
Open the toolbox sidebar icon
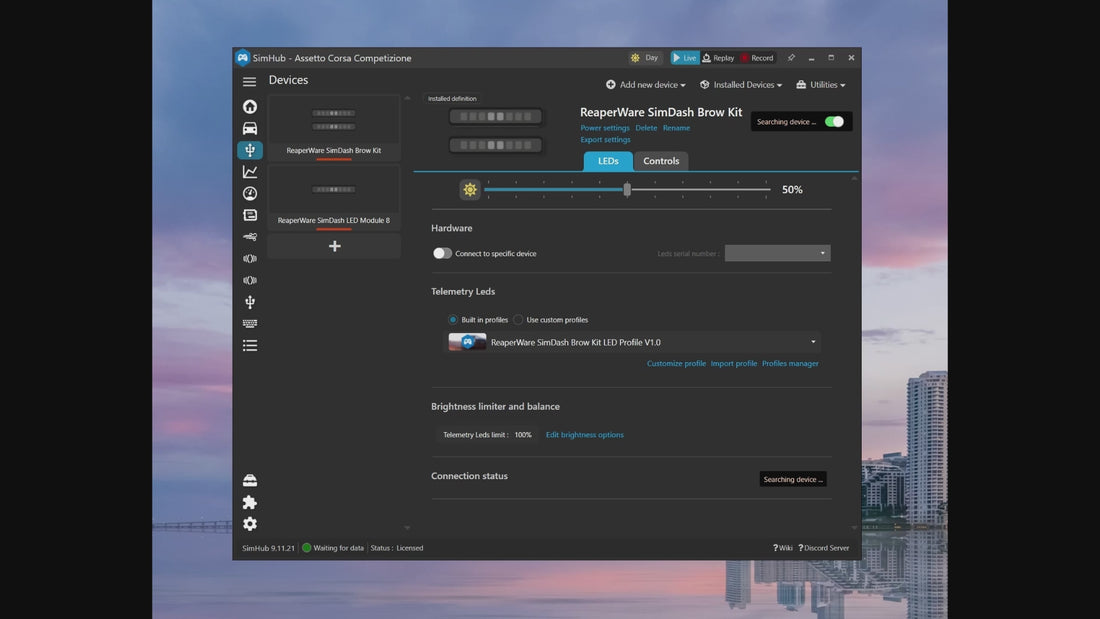tap(250, 481)
